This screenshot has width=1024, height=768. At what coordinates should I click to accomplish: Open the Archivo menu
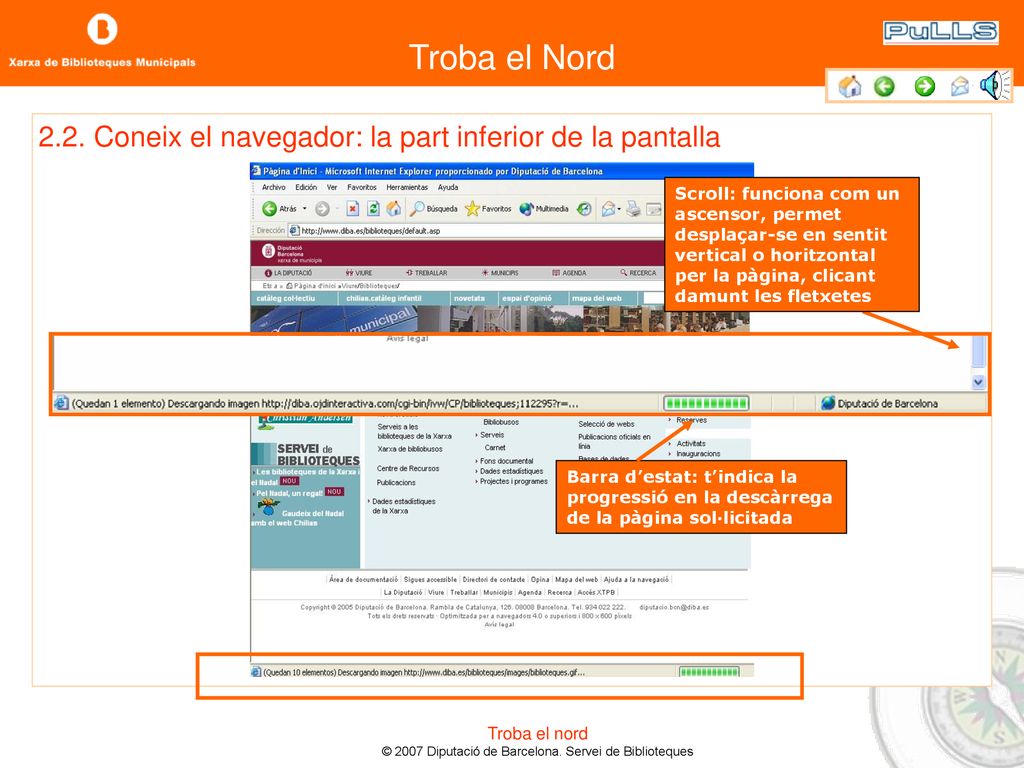tap(274, 187)
